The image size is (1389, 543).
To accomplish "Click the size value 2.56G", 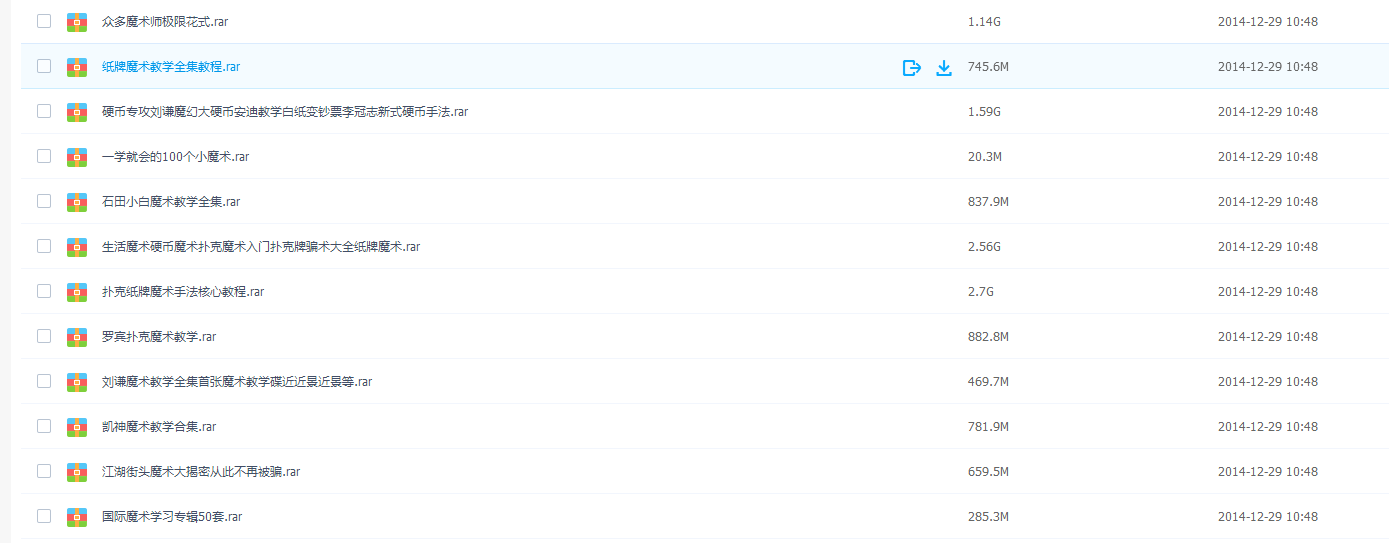I will pos(984,247).
